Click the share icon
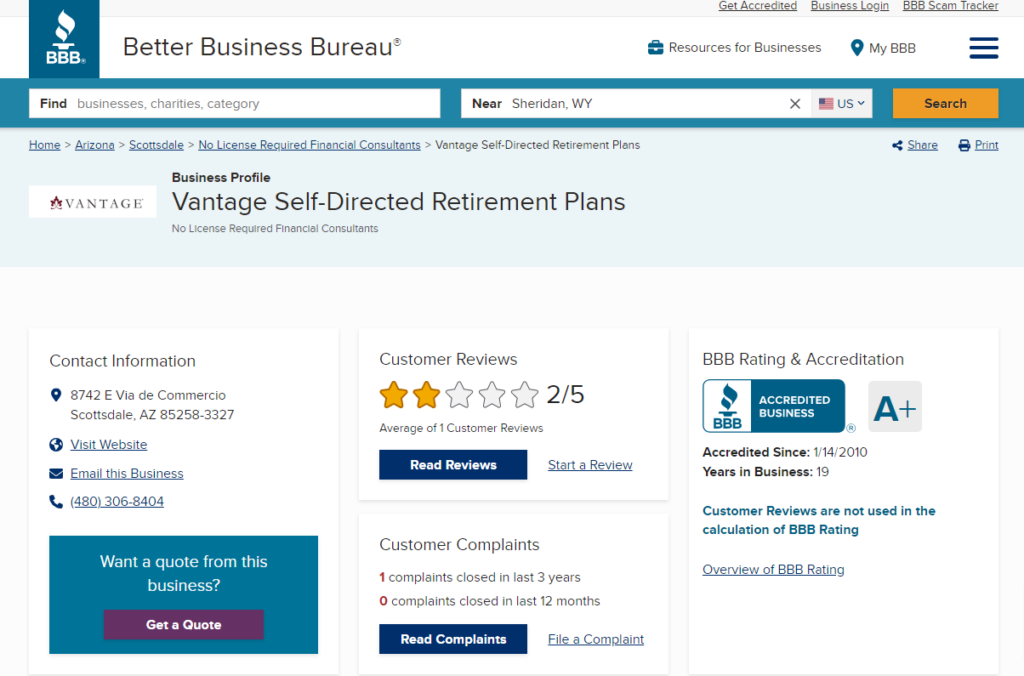This screenshot has height=676, width=1024. pos(897,145)
